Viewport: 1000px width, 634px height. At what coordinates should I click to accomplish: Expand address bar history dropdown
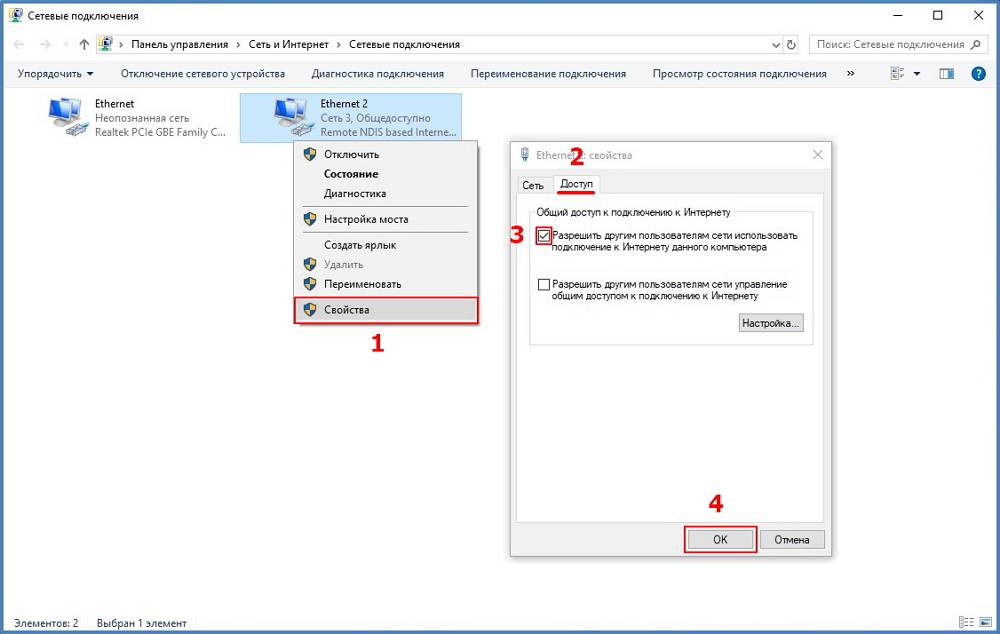(x=776, y=45)
